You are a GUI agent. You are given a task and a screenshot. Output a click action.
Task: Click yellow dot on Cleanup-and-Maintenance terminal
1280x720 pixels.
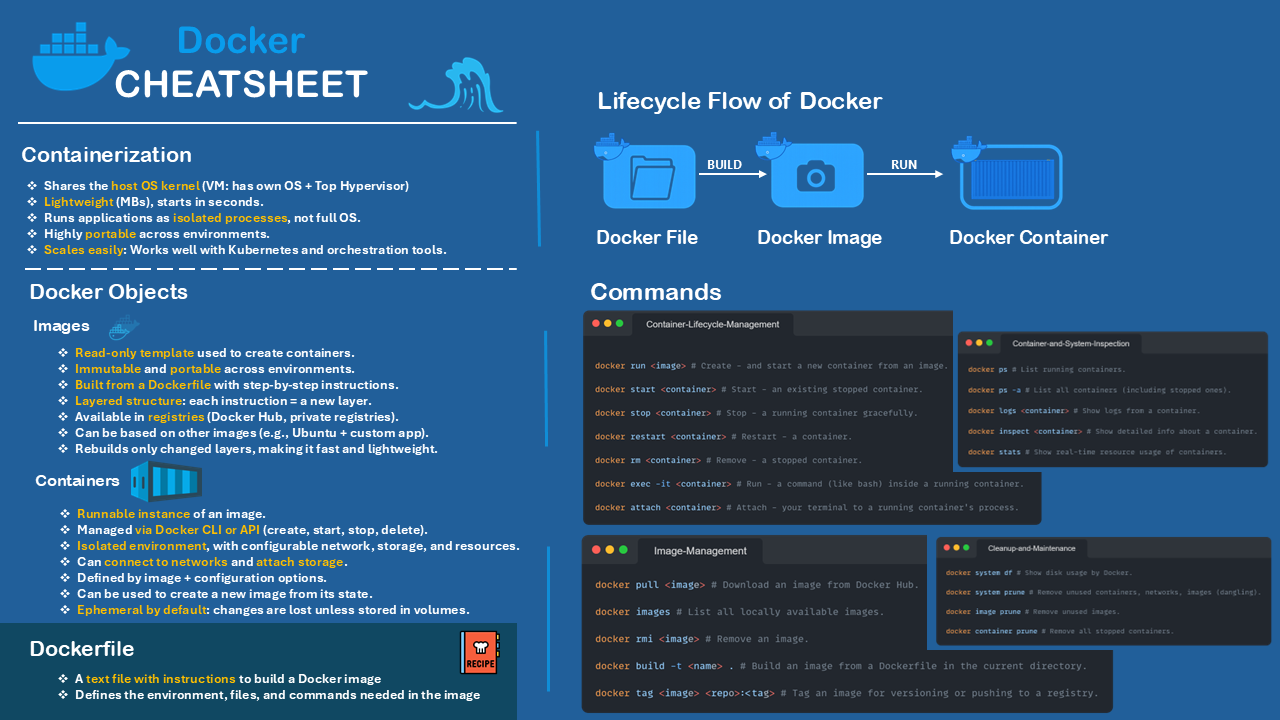(x=956, y=547)
